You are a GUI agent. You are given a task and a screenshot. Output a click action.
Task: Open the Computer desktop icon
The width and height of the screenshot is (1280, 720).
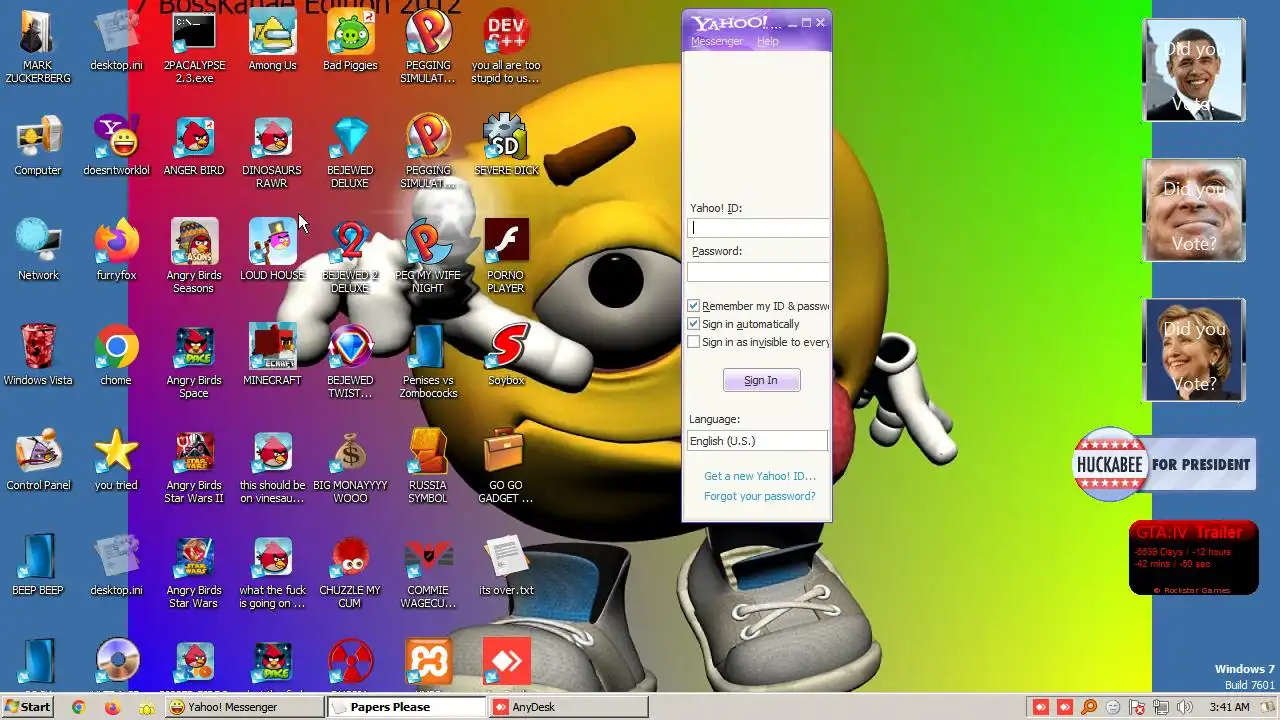click(x=38, y=146)
